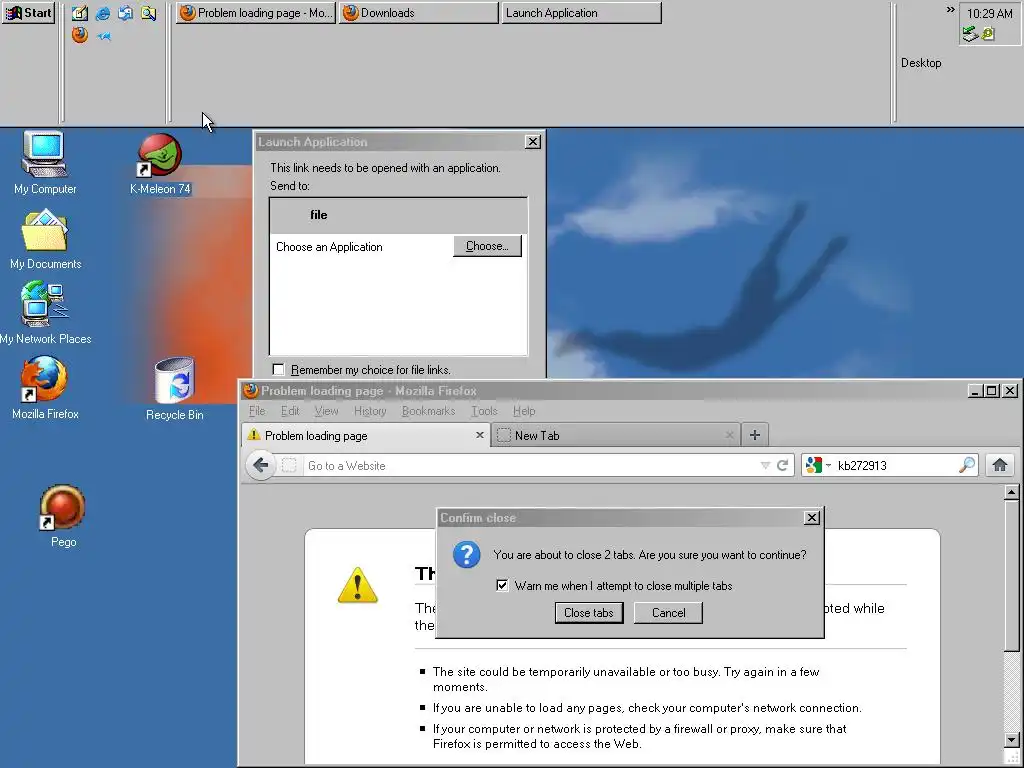
Task: Click the Desktop toolbar label
Action: 921,63
